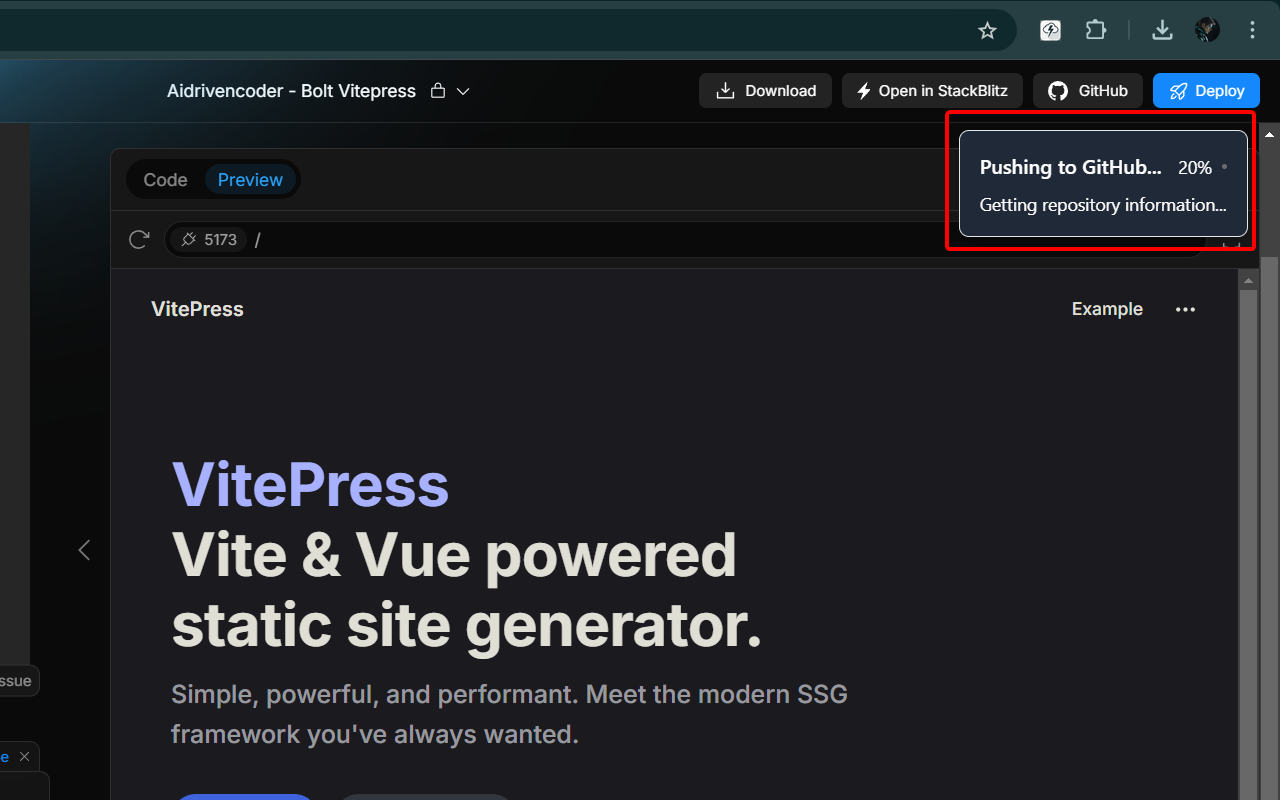
Task: Download the project with Download button
Action: [765, 91]
